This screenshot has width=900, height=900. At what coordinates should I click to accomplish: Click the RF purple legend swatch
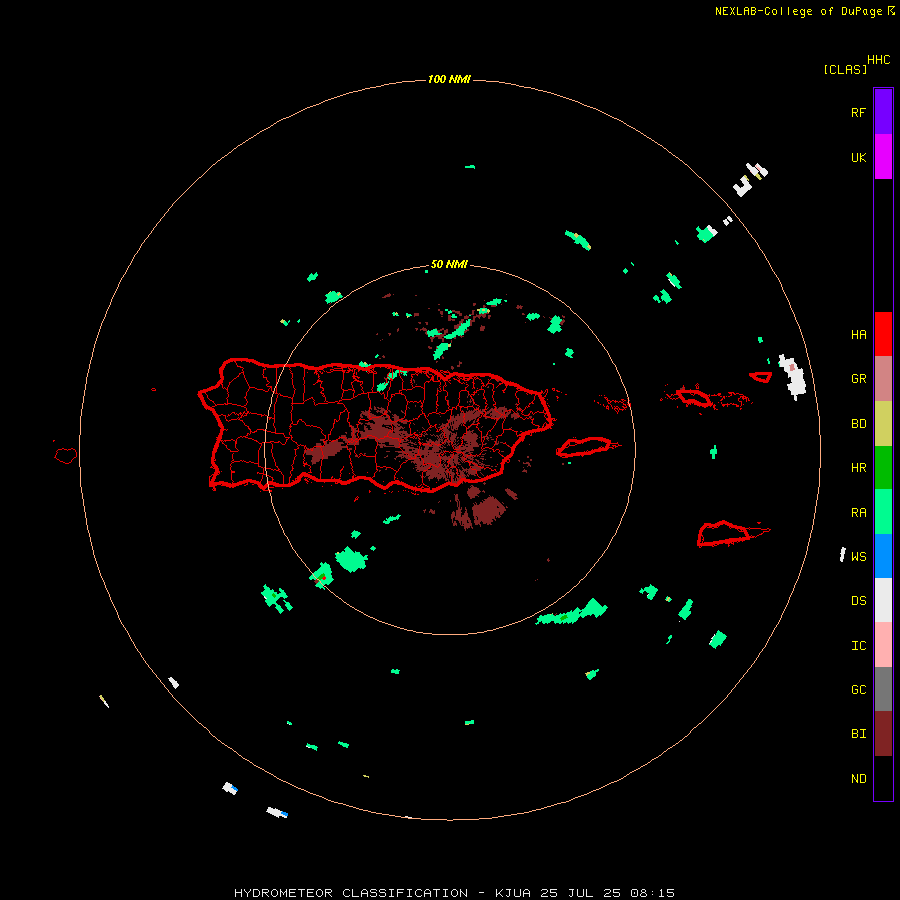click(883, 112)
